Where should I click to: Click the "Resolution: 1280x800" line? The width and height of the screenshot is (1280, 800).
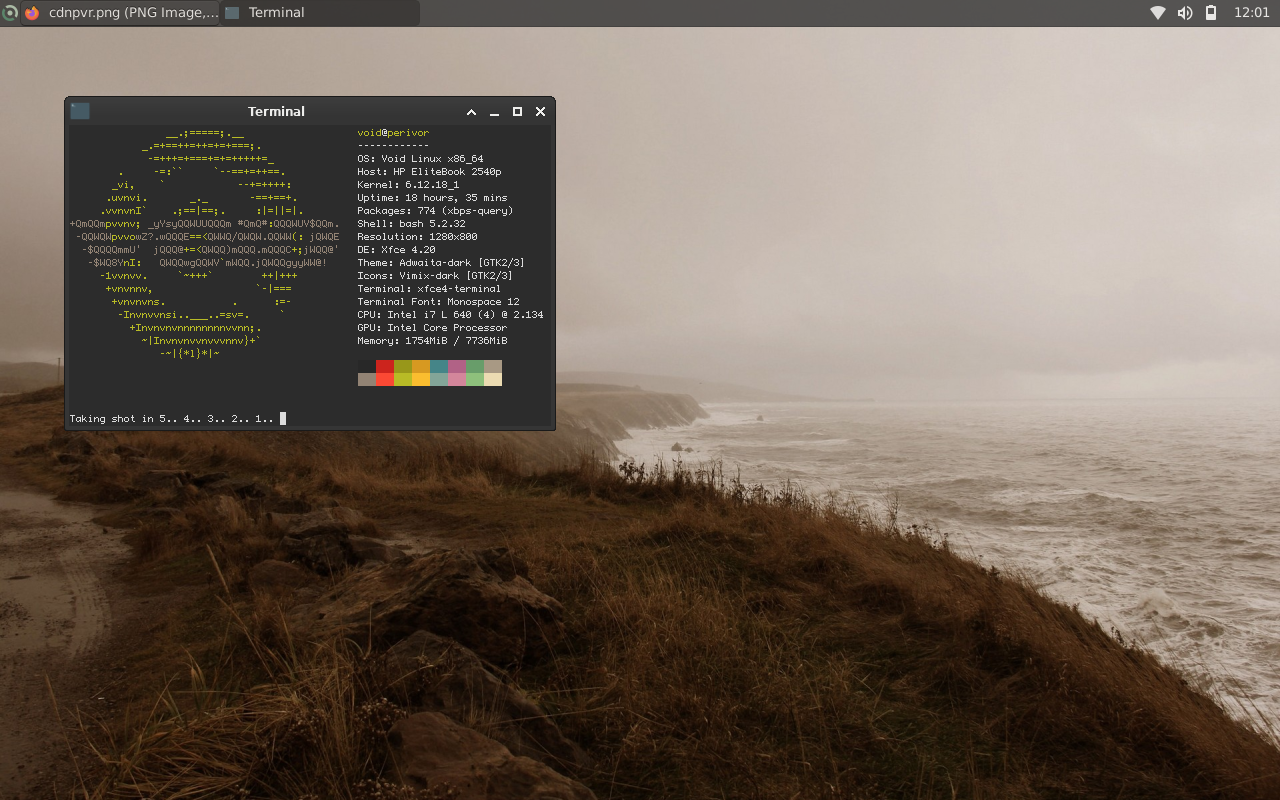(417, 237)
